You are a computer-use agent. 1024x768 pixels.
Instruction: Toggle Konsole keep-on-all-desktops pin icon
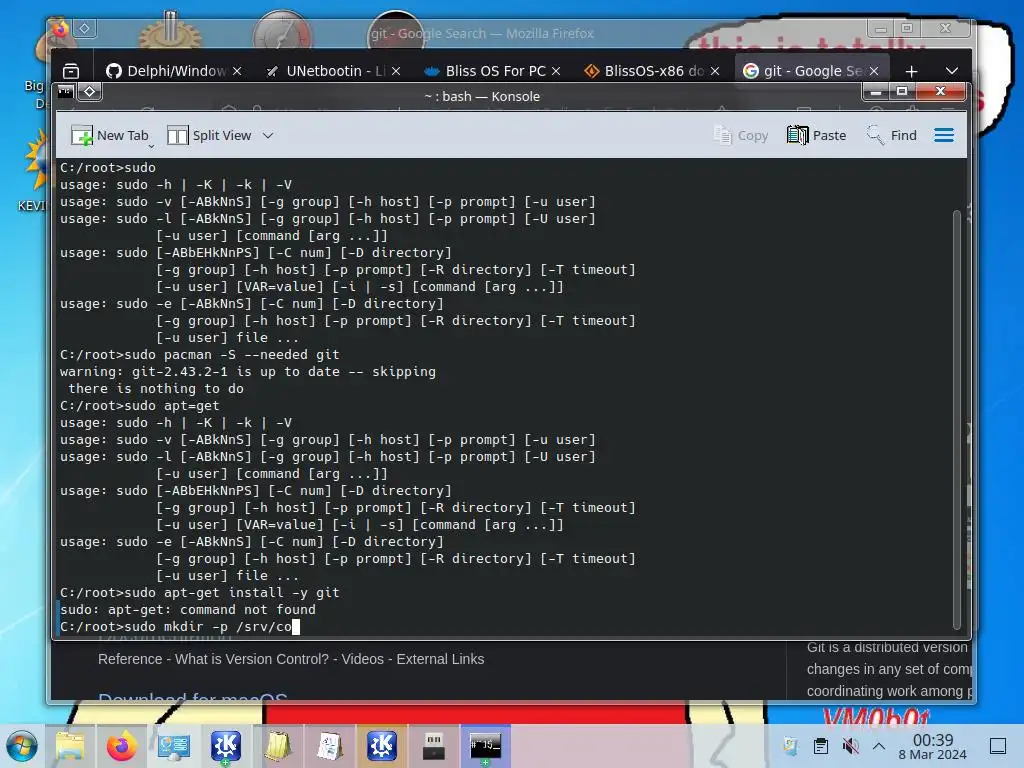click(89, 92)
